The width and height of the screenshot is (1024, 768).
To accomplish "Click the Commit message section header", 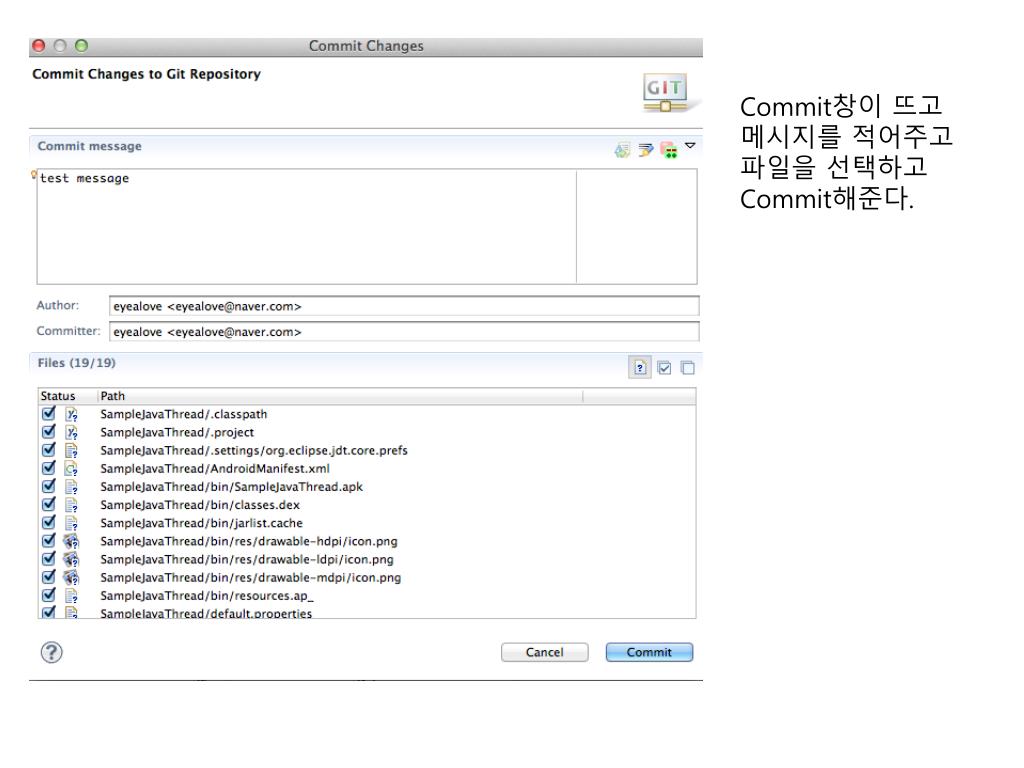I will pyautogui.click(x=89, y=146).
